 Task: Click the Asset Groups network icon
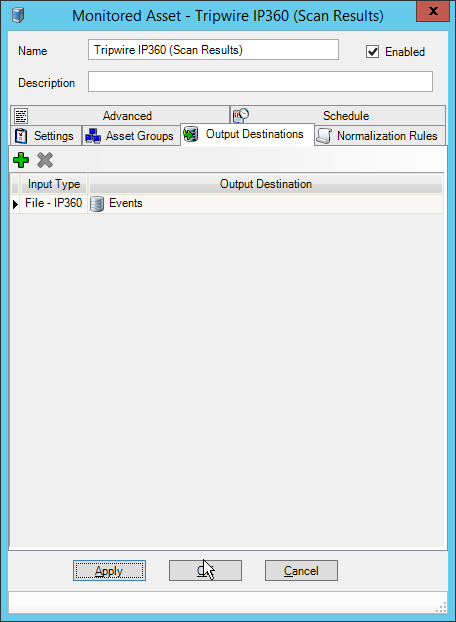point(93,136)
